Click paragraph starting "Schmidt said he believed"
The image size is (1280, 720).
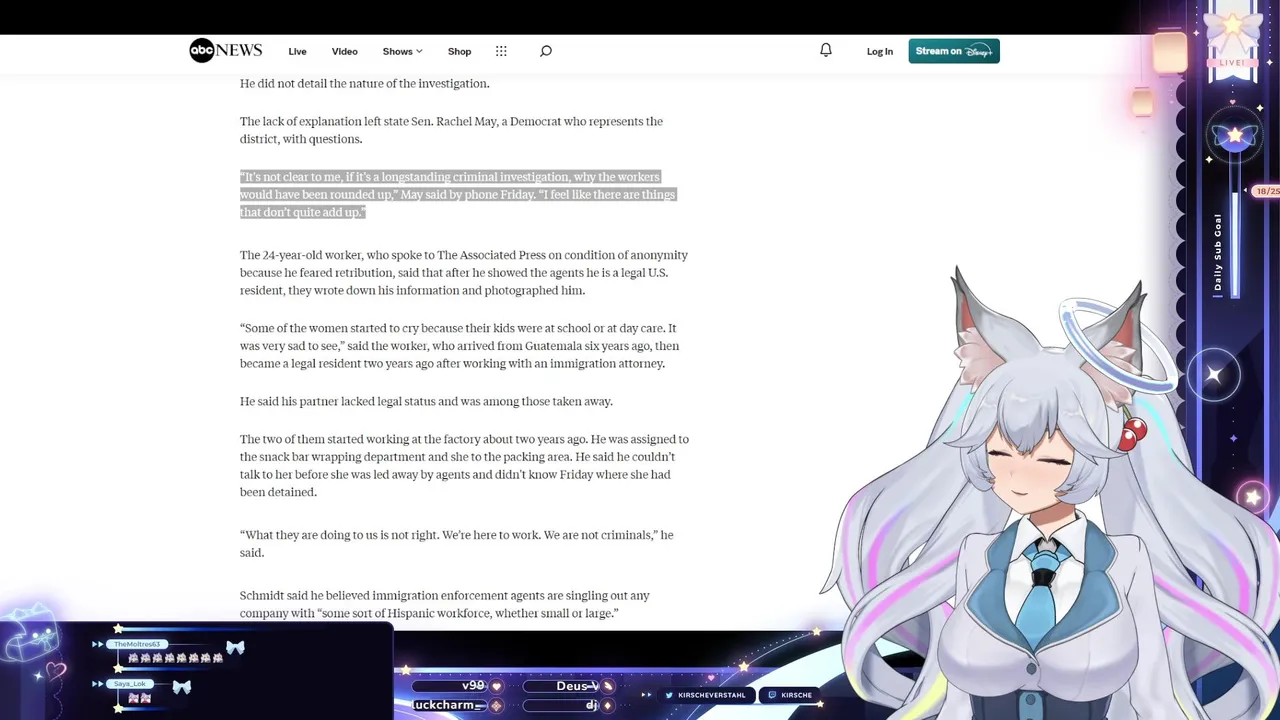point(445,604)
